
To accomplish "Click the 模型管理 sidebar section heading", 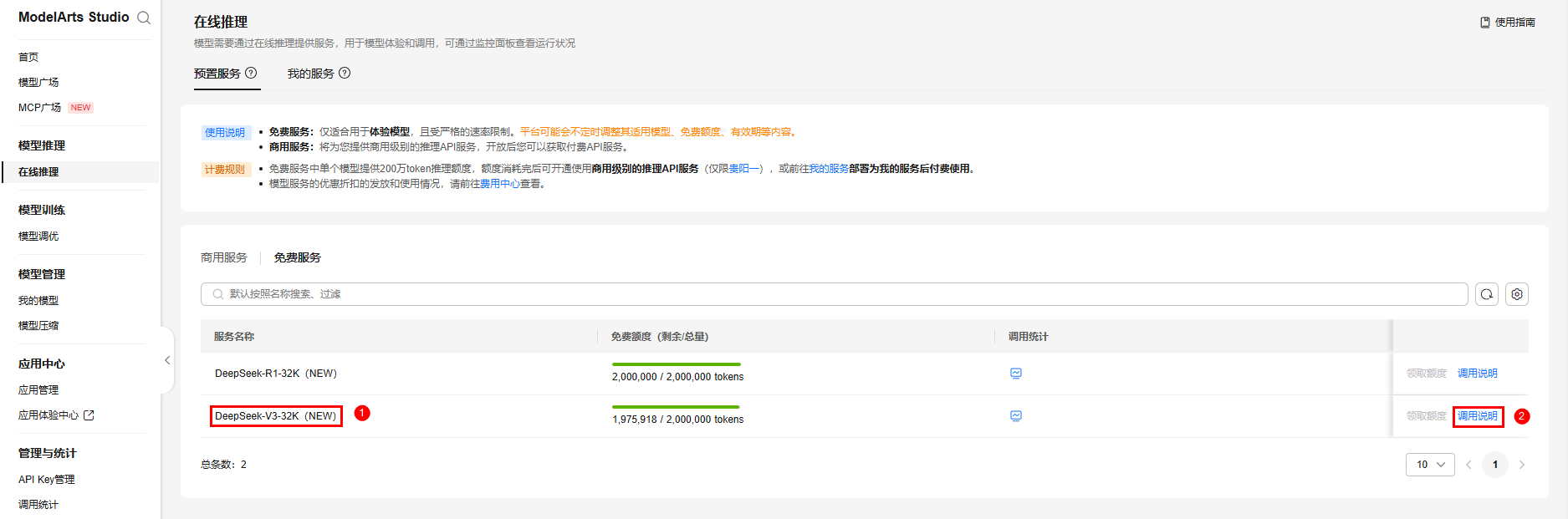I will click(x=42, y=274).
